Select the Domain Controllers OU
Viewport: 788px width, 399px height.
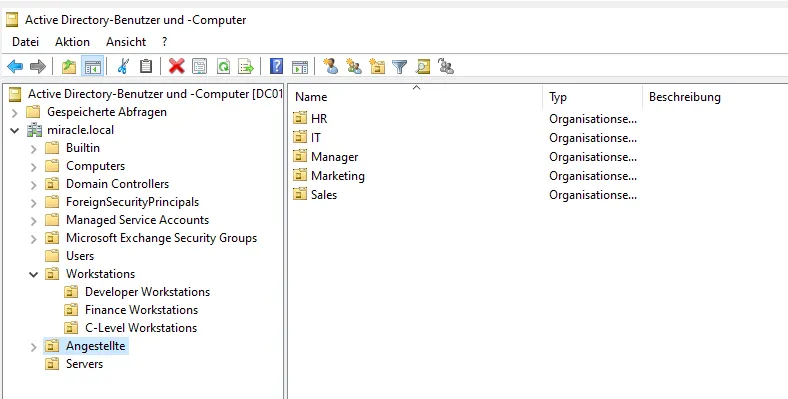pyautogui.click(x=118, y=184)
